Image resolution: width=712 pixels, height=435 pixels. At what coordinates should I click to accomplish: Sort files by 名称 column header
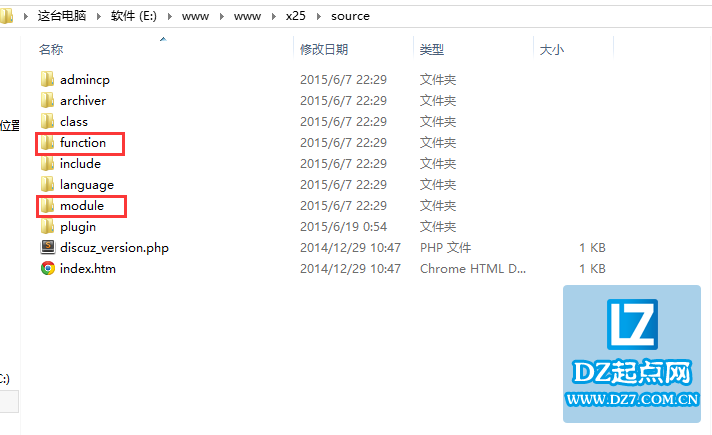click(x=51, y=49)
